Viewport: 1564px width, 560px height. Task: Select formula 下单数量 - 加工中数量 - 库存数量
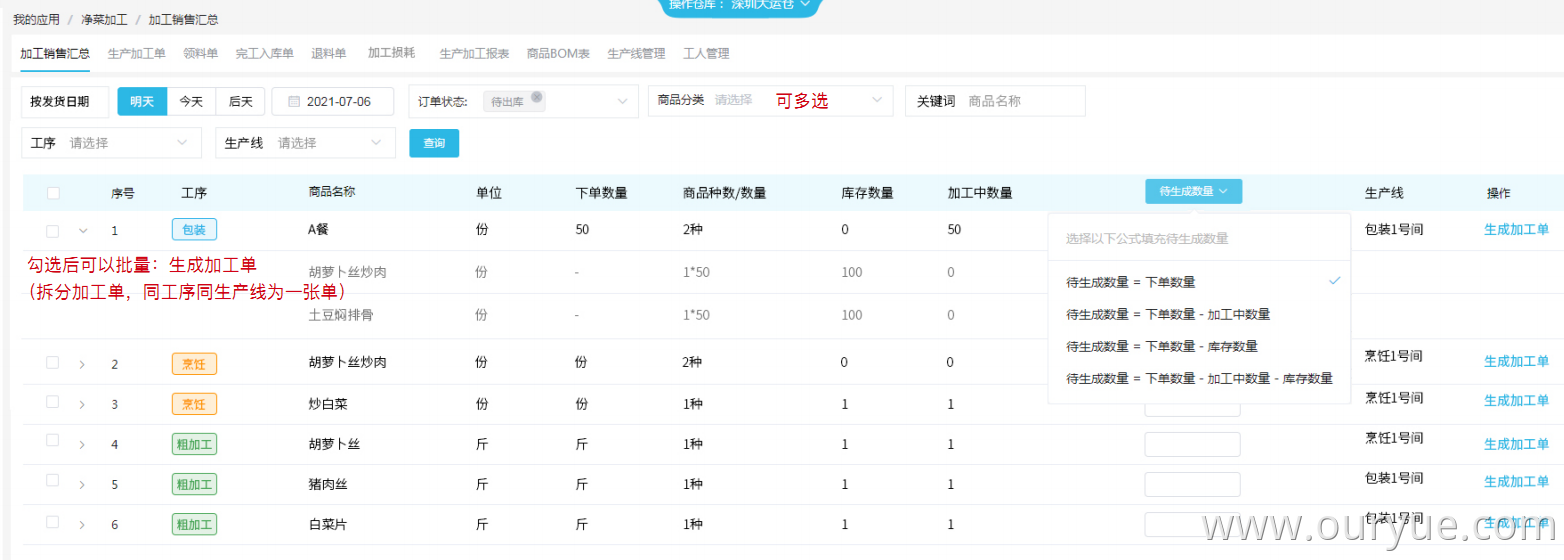pyautogui.click(x=1199, y=379)
